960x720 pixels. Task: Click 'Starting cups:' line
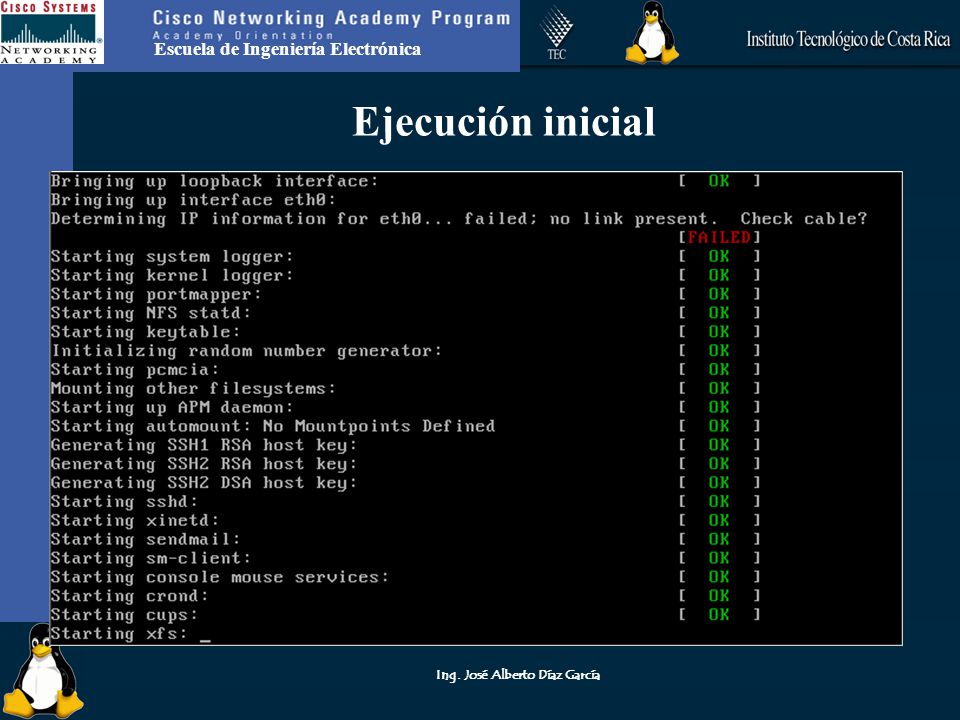tap(124, 615)
